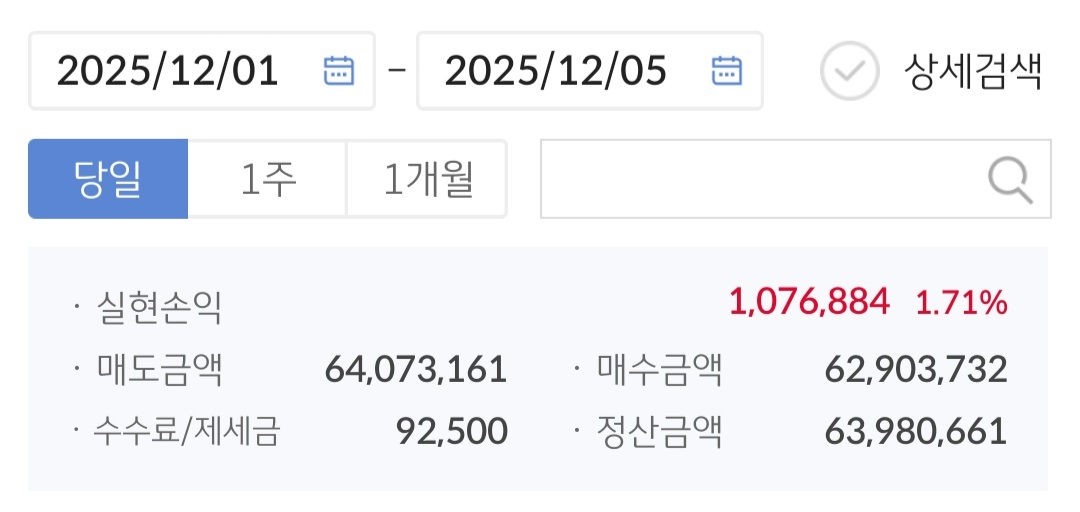The width and height of the screenshot is (1080, 512).
Task: Open the end date calendar icon
Action: (727, 70)
